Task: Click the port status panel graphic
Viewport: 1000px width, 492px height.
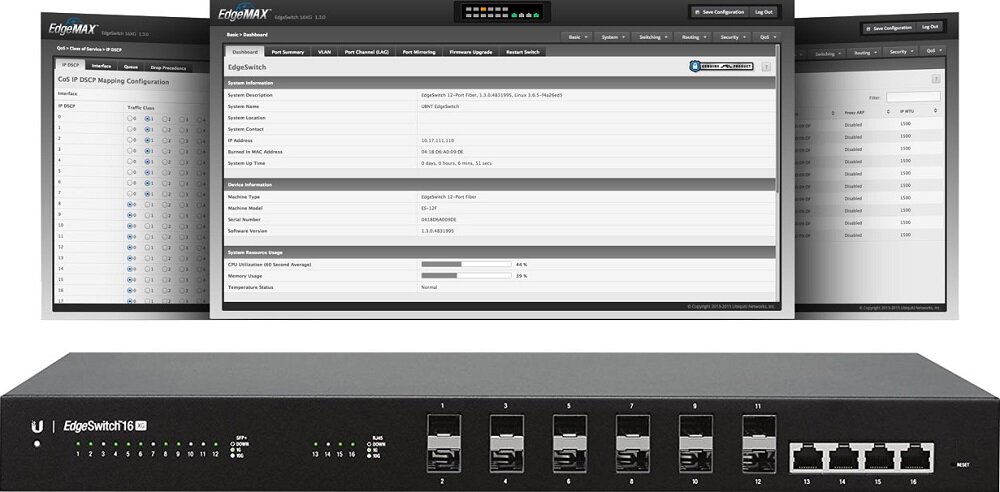Action: pos(501,12)
